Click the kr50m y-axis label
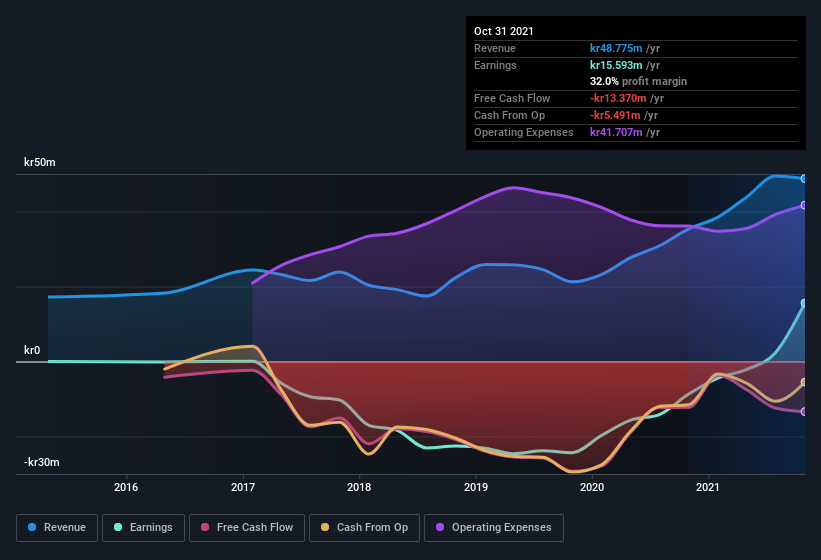The height and width of the screenshot is (560, 821). [40, 162]
